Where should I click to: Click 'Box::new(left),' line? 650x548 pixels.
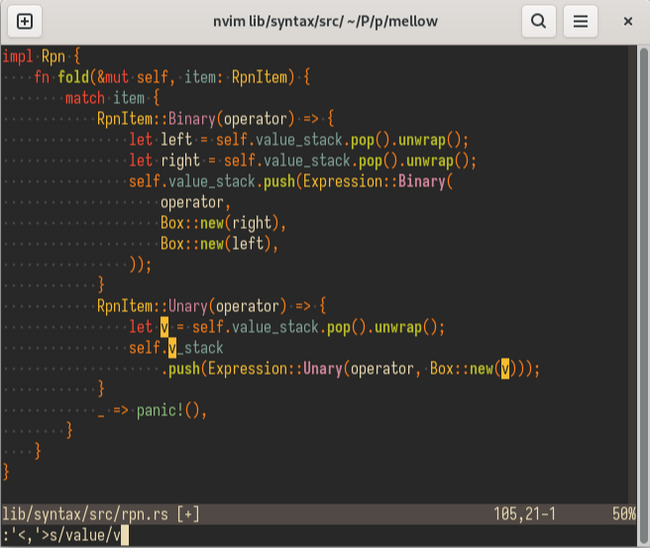click(219, 244)
